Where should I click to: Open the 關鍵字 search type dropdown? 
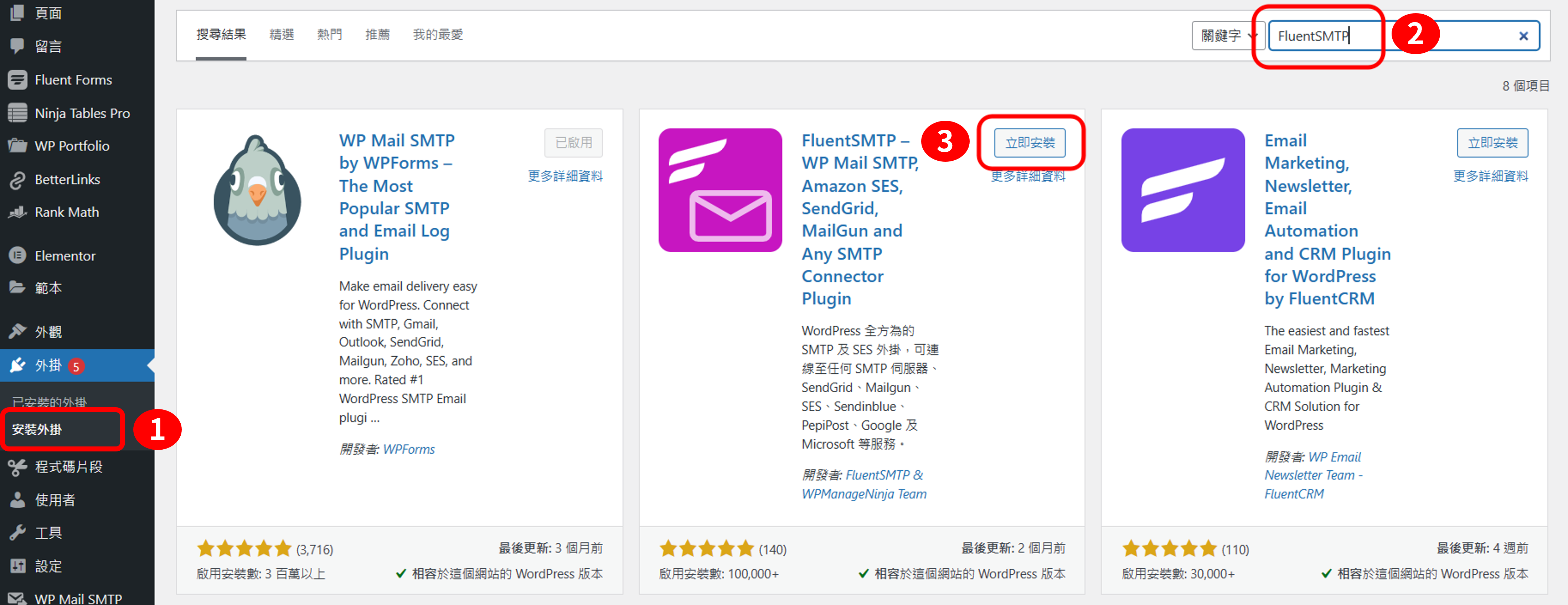1228,36
